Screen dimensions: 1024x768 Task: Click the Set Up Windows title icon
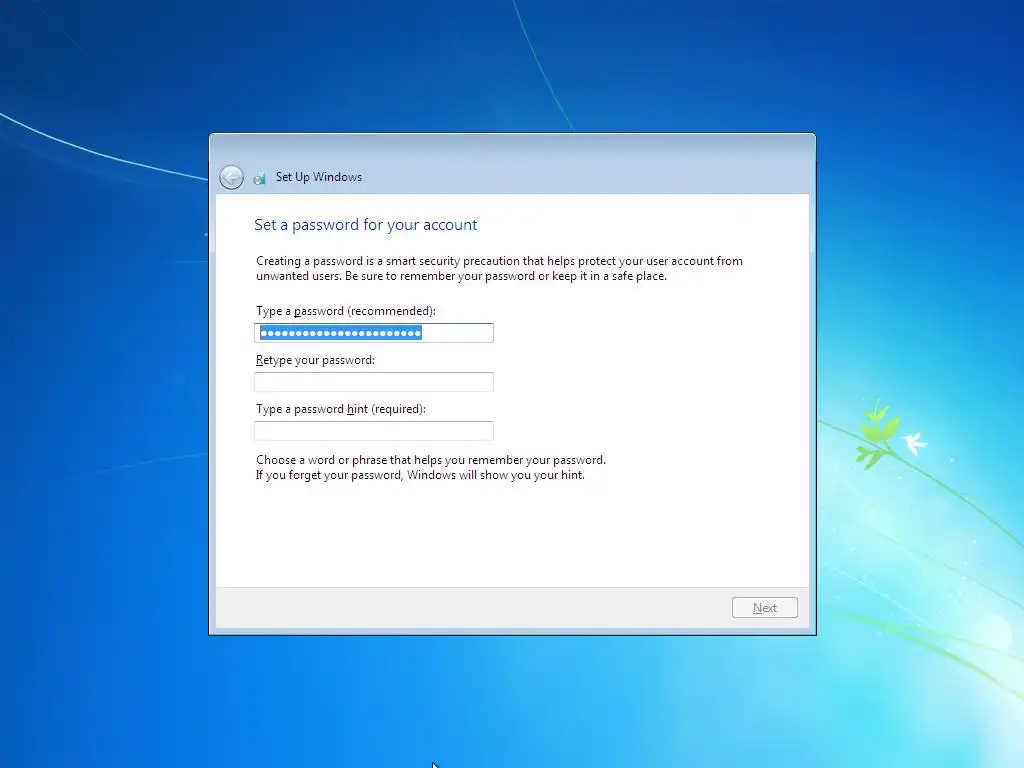pyautogui.click(x=260, y=178)
